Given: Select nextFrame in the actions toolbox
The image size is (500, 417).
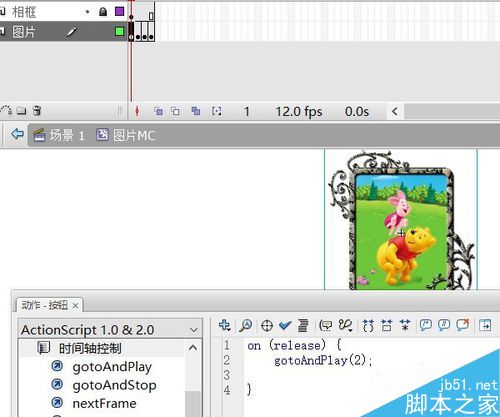Looking at the screenshot, I should 104,403.
